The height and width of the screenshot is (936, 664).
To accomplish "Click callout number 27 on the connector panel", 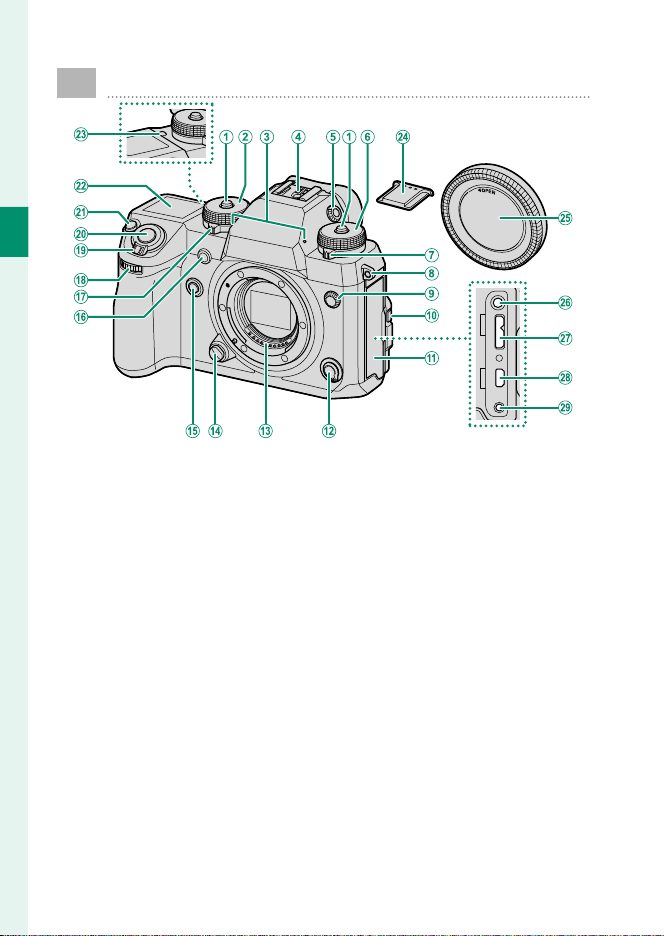I will tap(565, 338).
